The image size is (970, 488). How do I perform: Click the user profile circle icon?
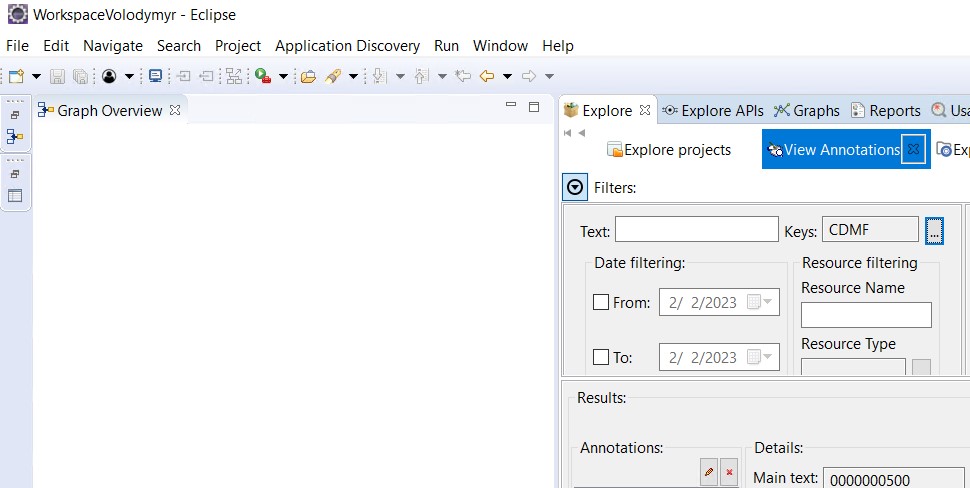coord(109,76)
